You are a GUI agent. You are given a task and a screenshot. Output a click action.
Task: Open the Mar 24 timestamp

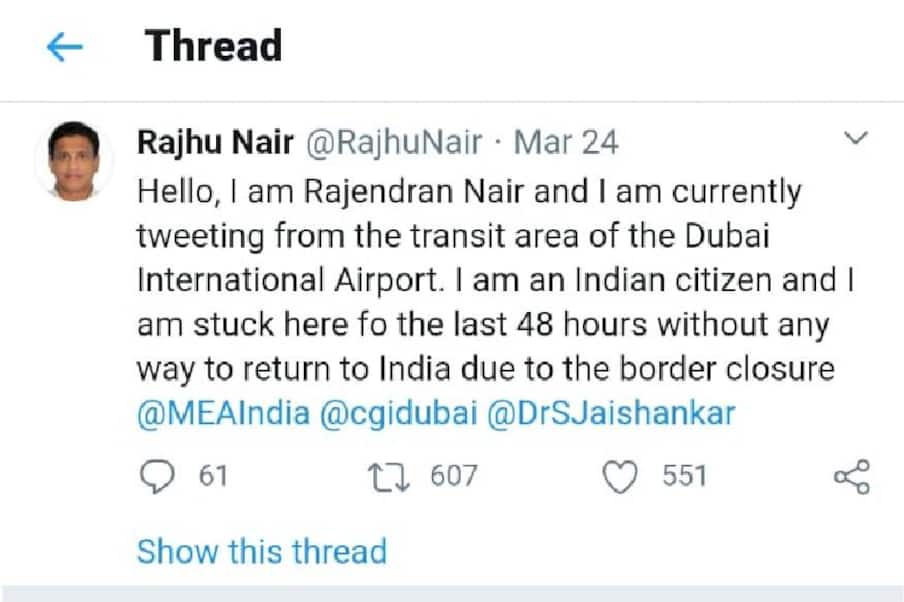pos(566,142)
